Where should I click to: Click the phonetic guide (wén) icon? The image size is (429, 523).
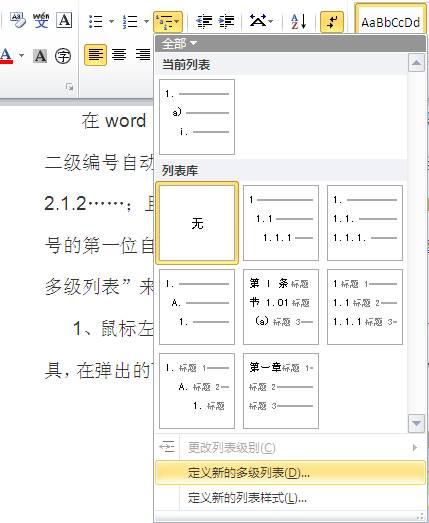[x=41, y=20]
